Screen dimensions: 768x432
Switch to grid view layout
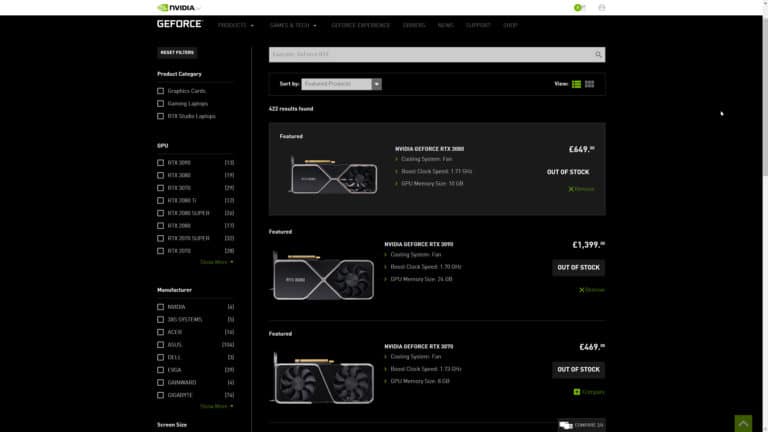point(590,84)
